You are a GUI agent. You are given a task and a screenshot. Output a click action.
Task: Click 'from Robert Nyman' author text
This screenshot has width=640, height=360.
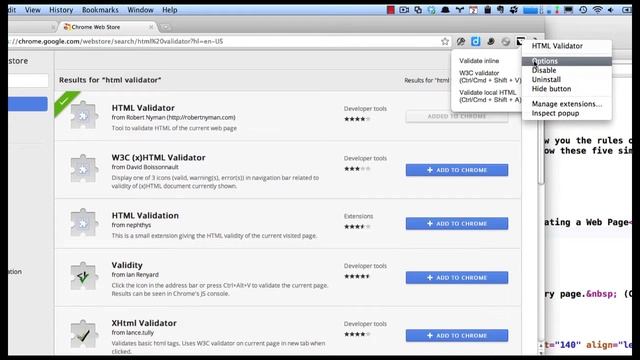tap(173, 117)
